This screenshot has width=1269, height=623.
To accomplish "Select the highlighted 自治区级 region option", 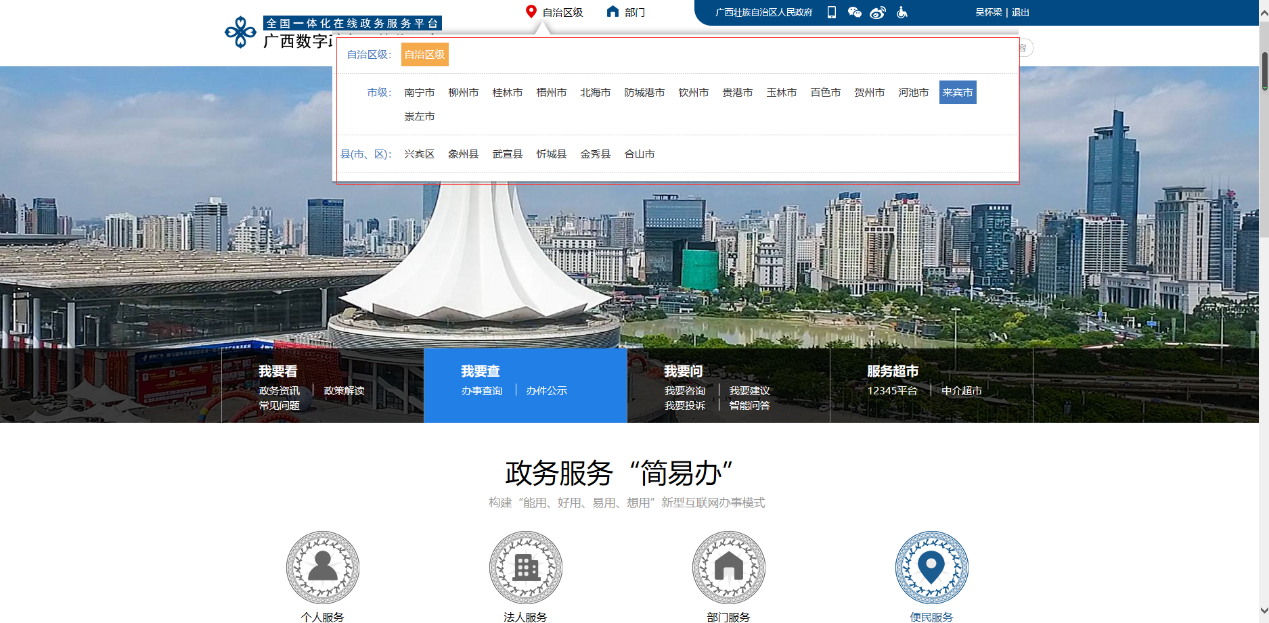I will pyautogui.click(x=424, y=55).
